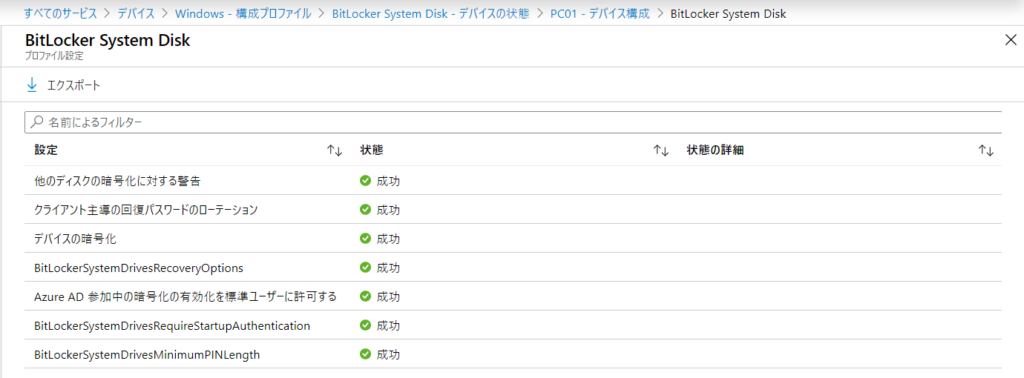Click final BitLocker System Disk breadcrumb text
The width and height of the screenshot is (1024, 378).
pyautogui.click(x=728, y=13)
